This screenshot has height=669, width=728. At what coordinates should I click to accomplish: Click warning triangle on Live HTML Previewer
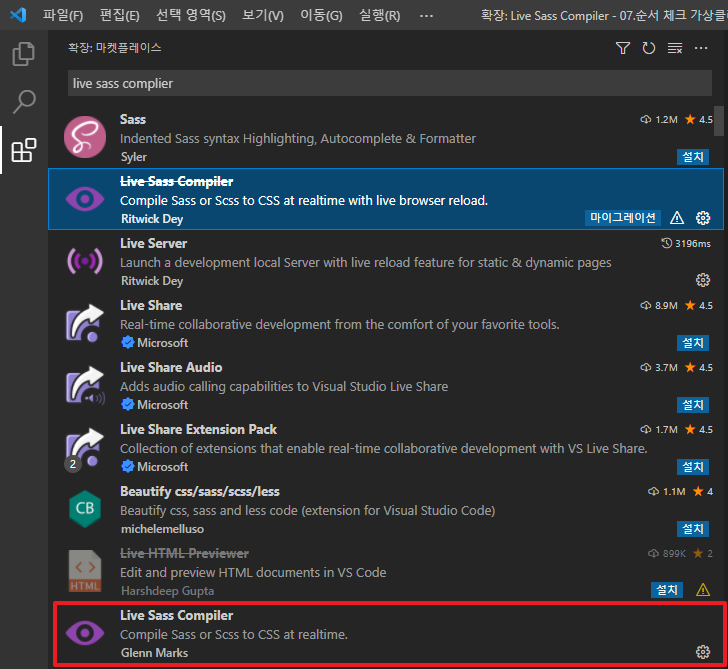703,590
